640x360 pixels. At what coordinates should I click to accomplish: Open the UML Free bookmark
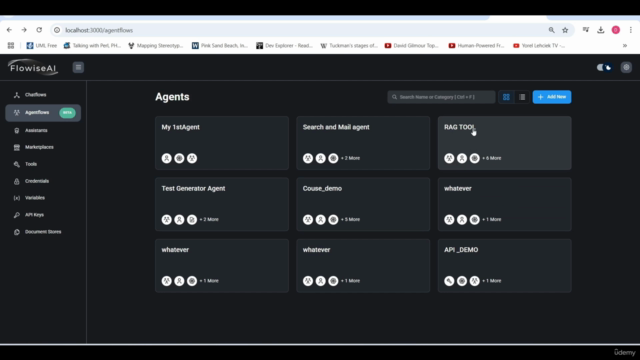42,46
